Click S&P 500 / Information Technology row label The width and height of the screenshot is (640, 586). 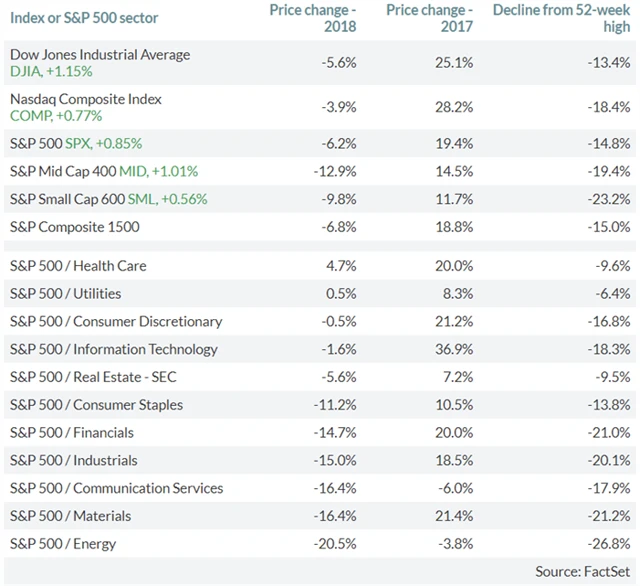point(113,349)
